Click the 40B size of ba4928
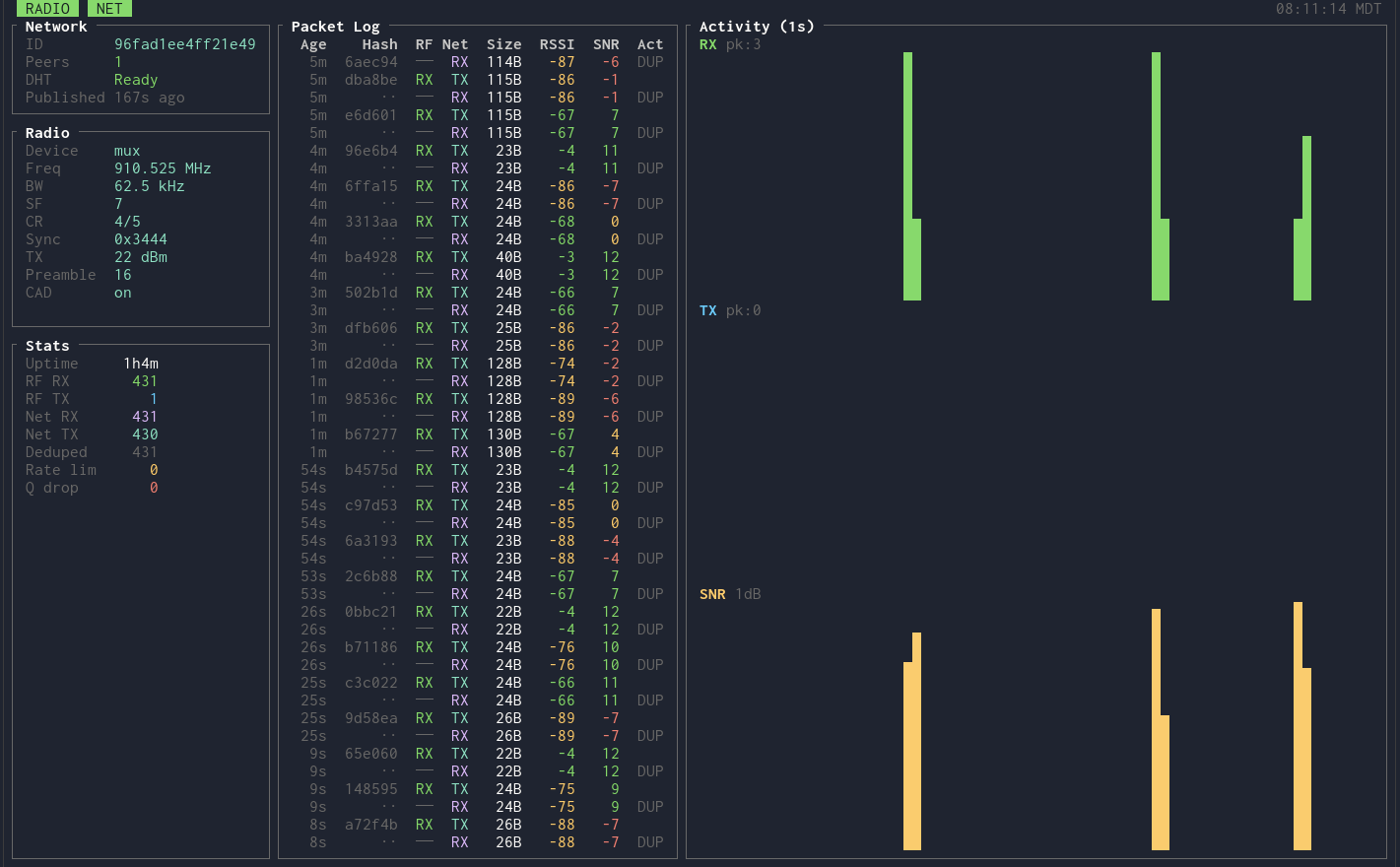 point(508,257)
